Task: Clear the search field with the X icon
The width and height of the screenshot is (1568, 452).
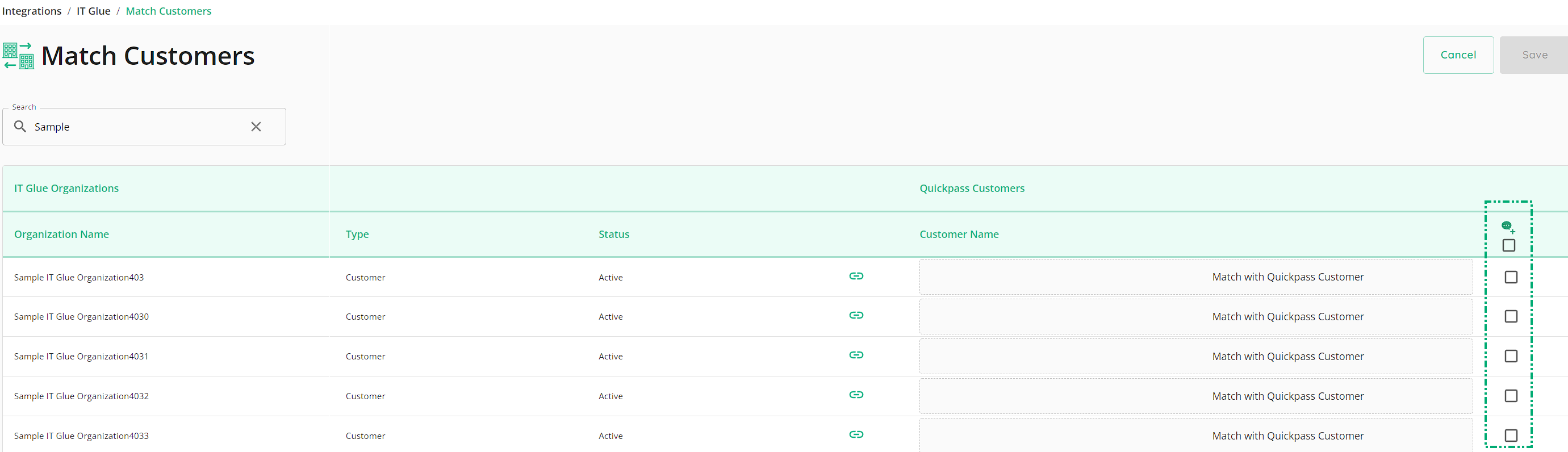Action: pos(256,127)
